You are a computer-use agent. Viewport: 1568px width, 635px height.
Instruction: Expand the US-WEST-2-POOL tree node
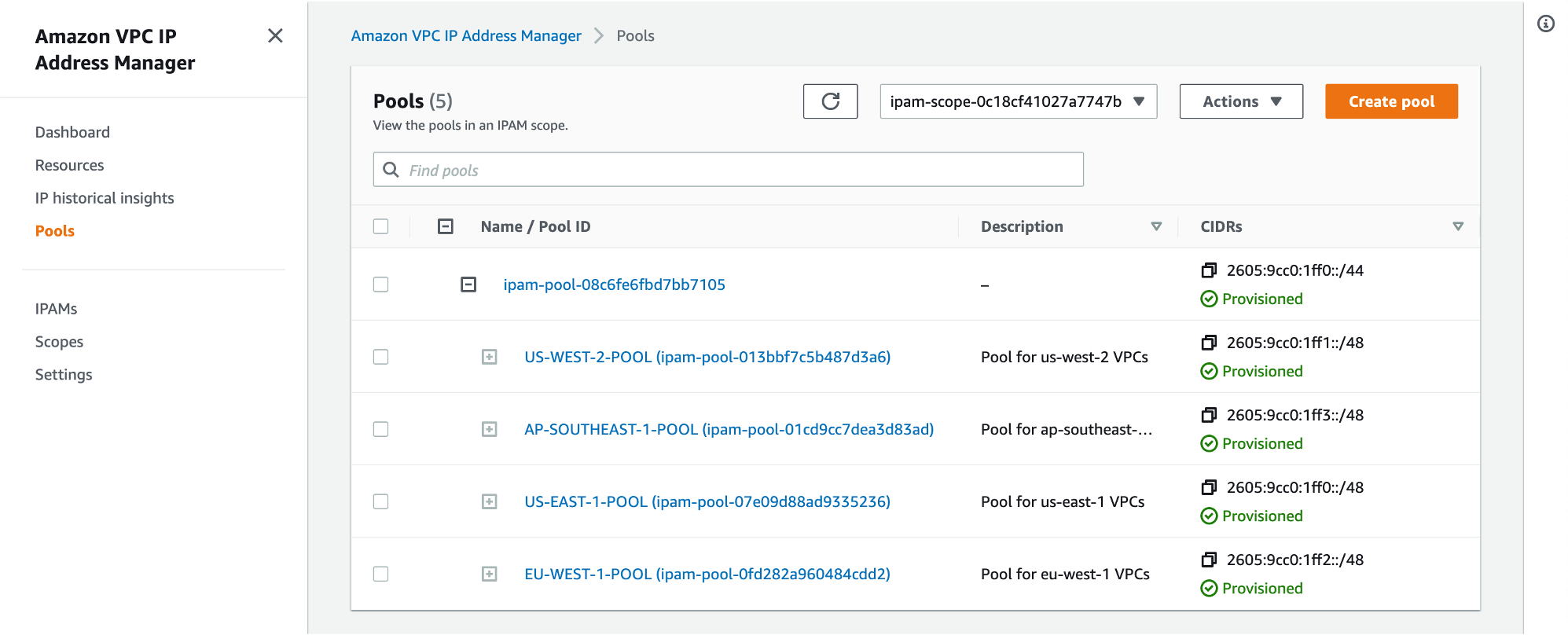coord(490,357)
